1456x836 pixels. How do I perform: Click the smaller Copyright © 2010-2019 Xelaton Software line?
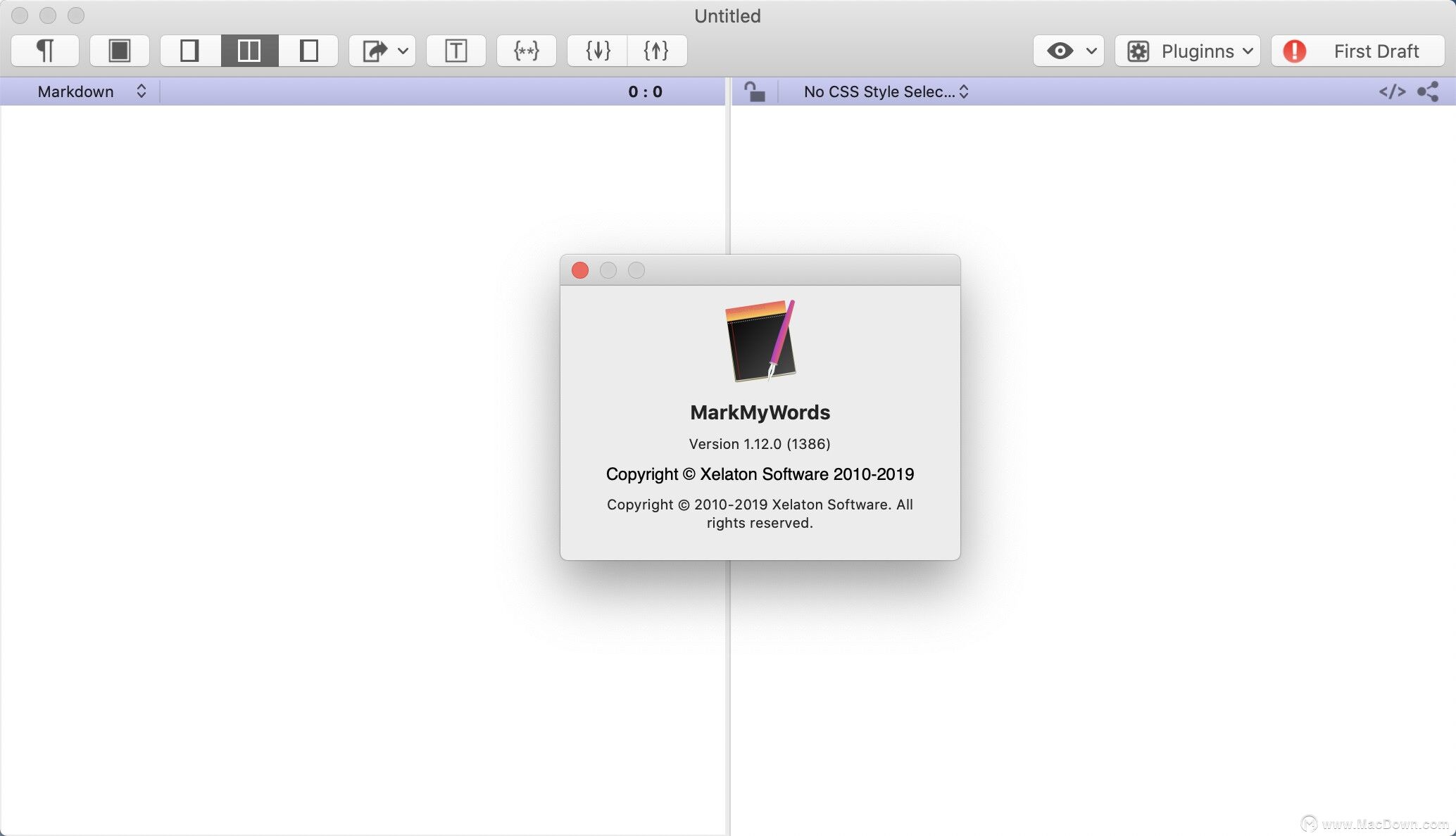coord(760,514)
